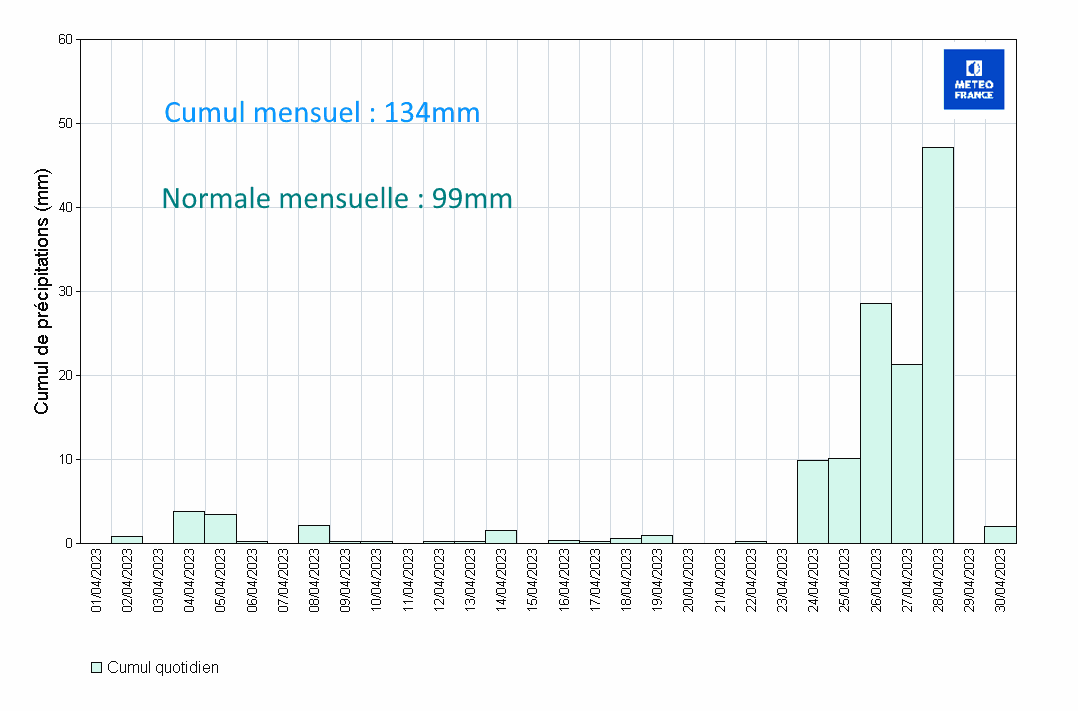The height and width of the screenshot is (711, 1078).
Task: Click the 30/04/2023 bar
Action: (x=1000, y=535)
